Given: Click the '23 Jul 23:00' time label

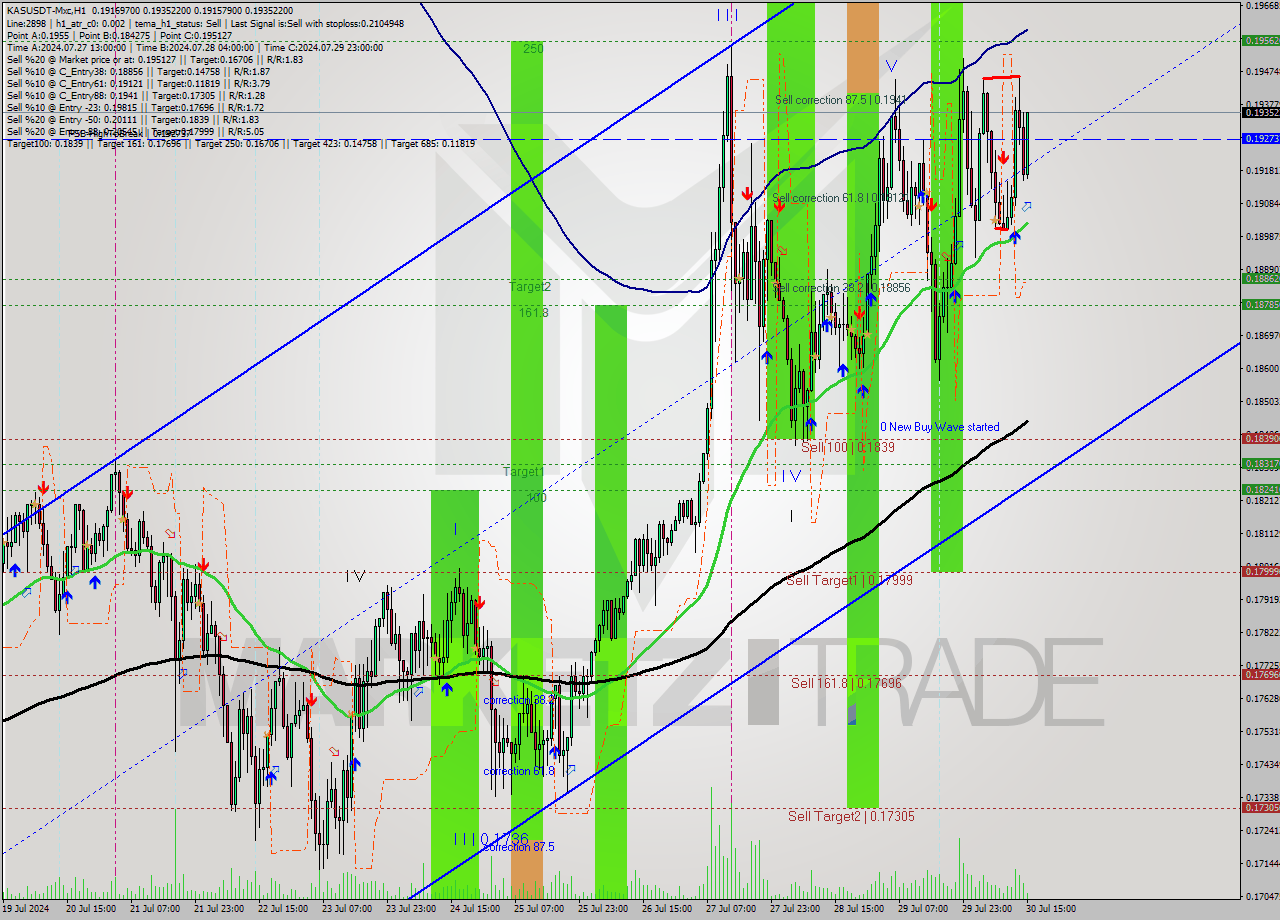Looking at the screenshot, I should pyautogui.click(x=411, y=909).
